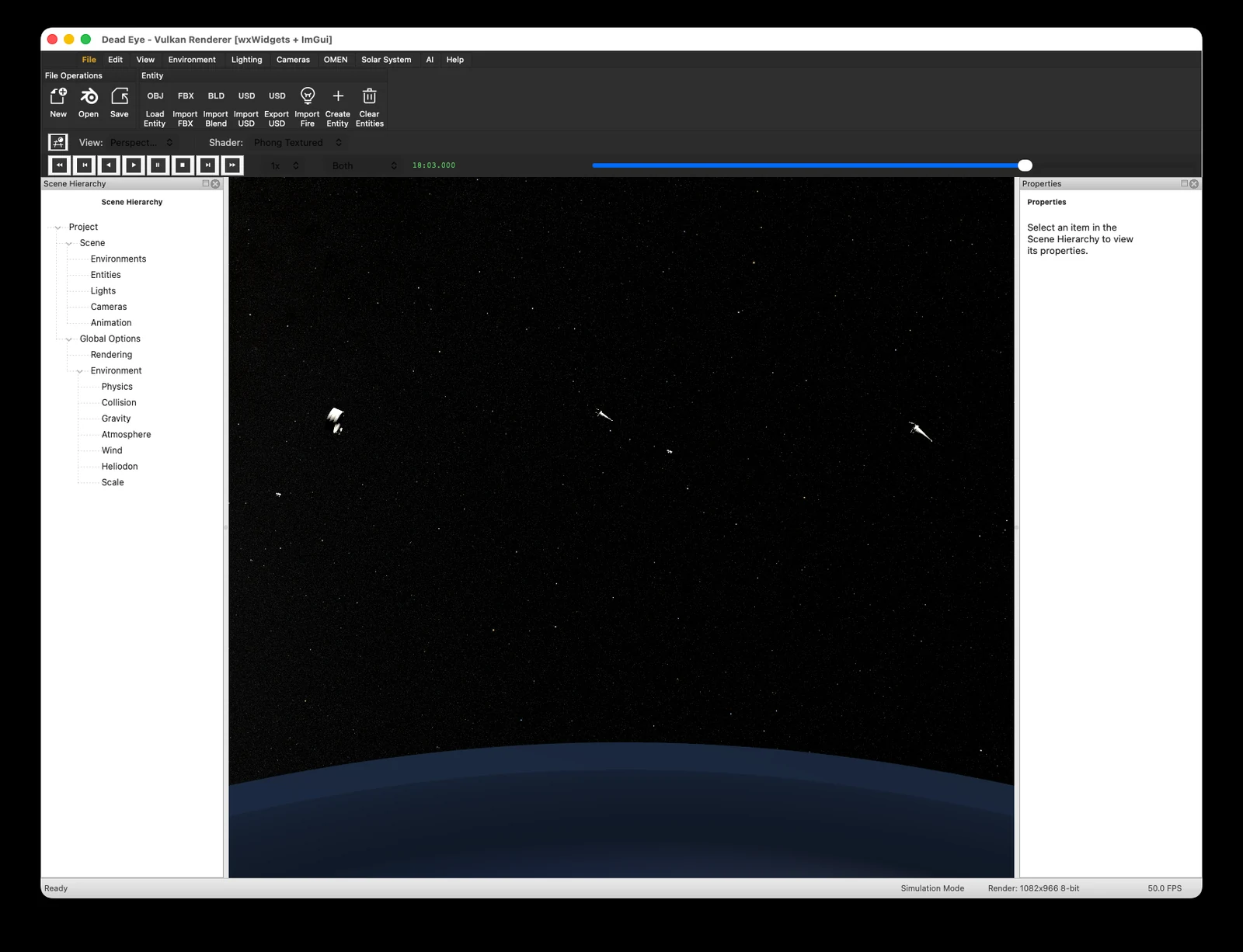Image resolution: width=1243 pixels, height=952 pixels.
Task: Select the Heliodon tree item
Action: tap(120, 467)
